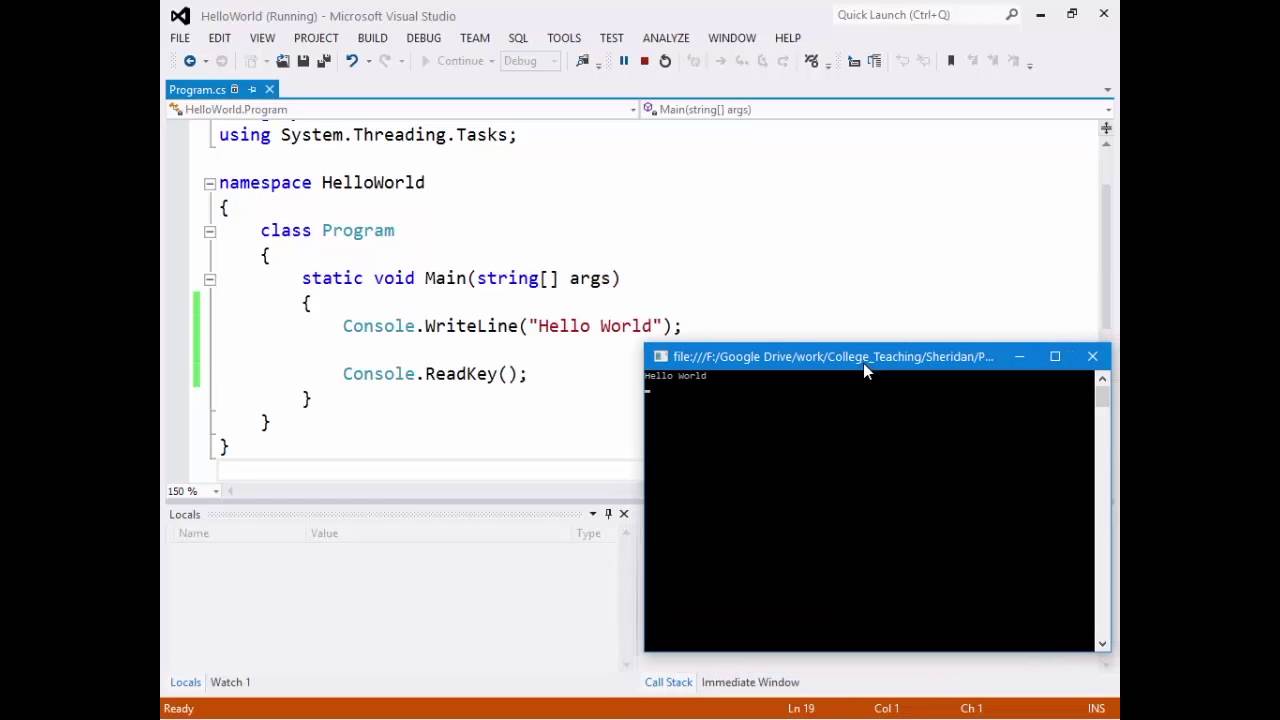Image resolution: width=1280 pixels, height=720 pixels.
Task: Open the BUILD menu
Action: pyautogui.click(x=372, y=38)
